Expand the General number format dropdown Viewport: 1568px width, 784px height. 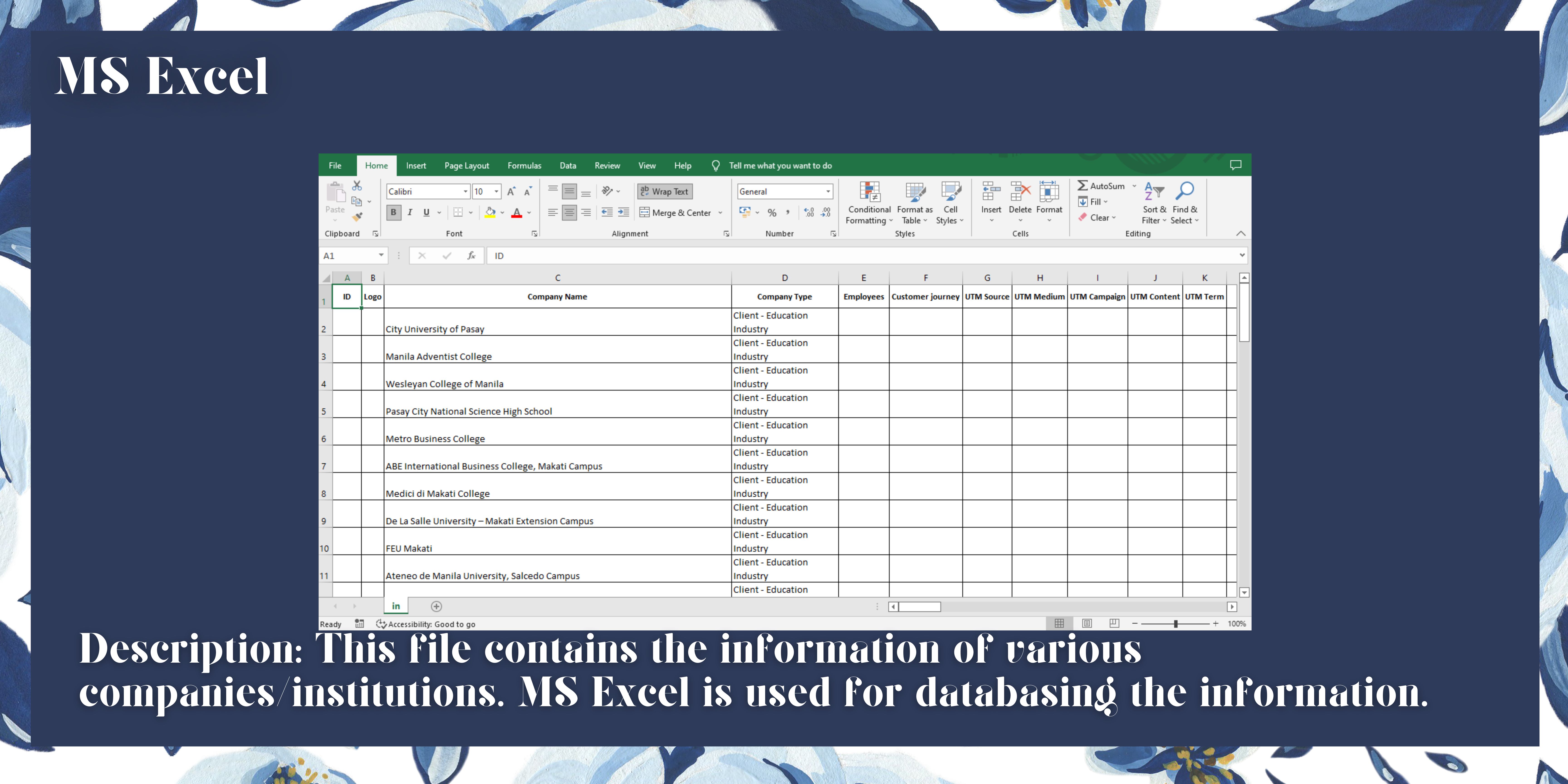828,191
